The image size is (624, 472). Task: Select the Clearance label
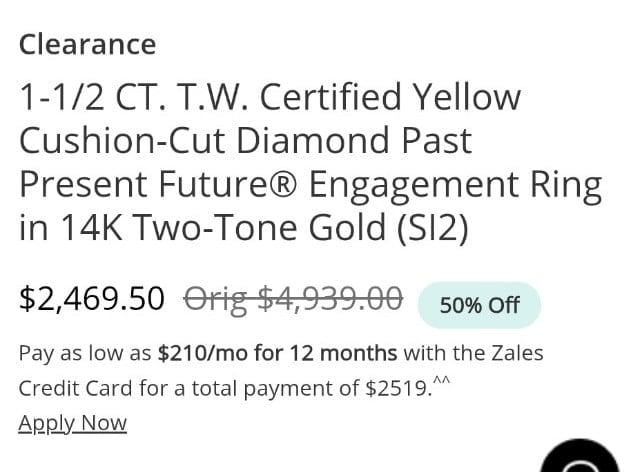[x=87, y=44]
